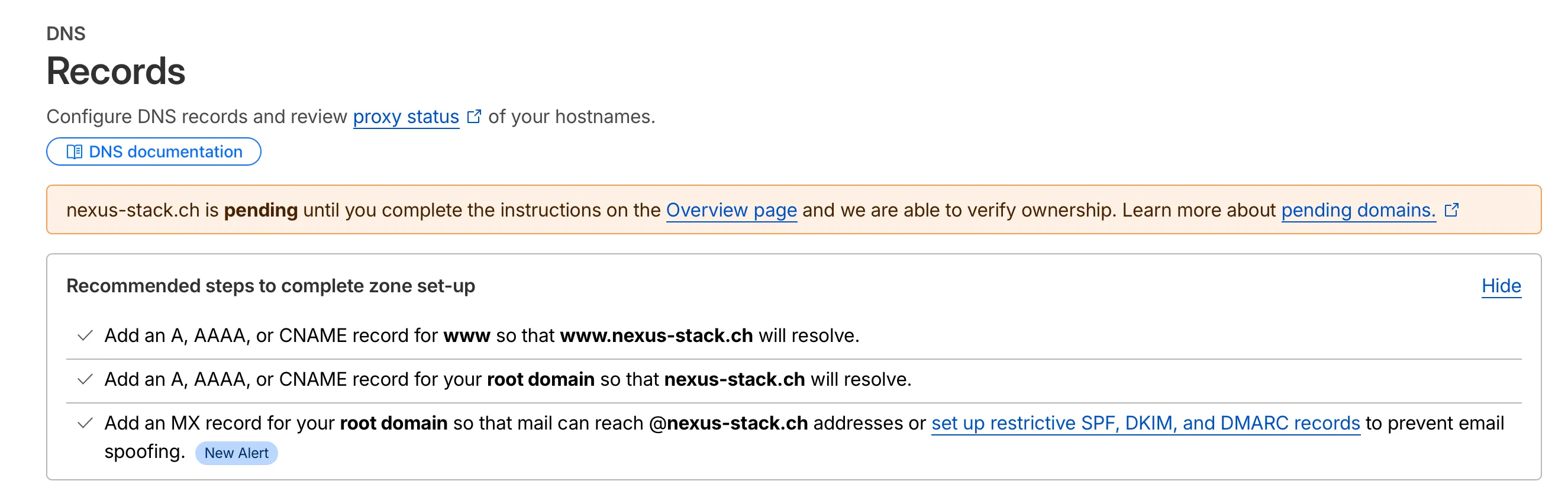Click the bold word pending in the banner
1568x497 pixels.
pos(260,210)
